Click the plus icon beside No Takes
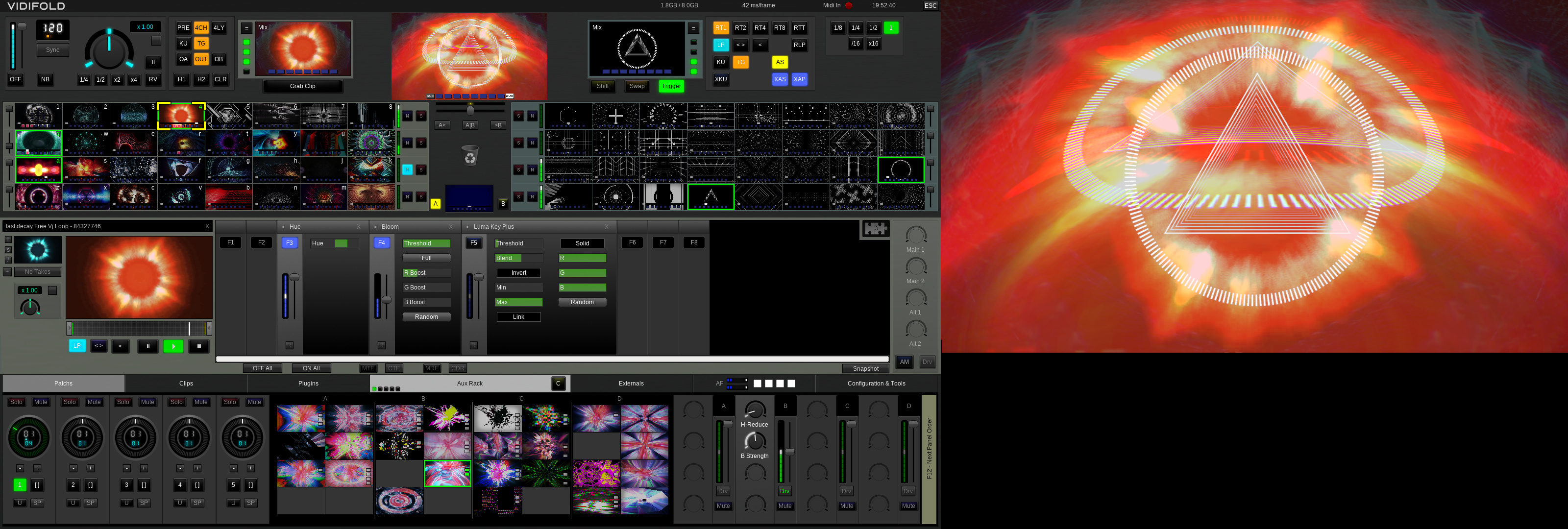This screenshot has height=529, width=1568. [7, 272]
